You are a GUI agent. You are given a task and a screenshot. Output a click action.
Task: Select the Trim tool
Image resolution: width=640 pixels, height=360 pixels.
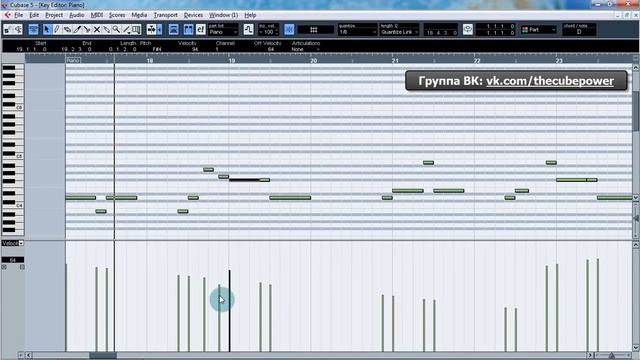coord(77,29)
